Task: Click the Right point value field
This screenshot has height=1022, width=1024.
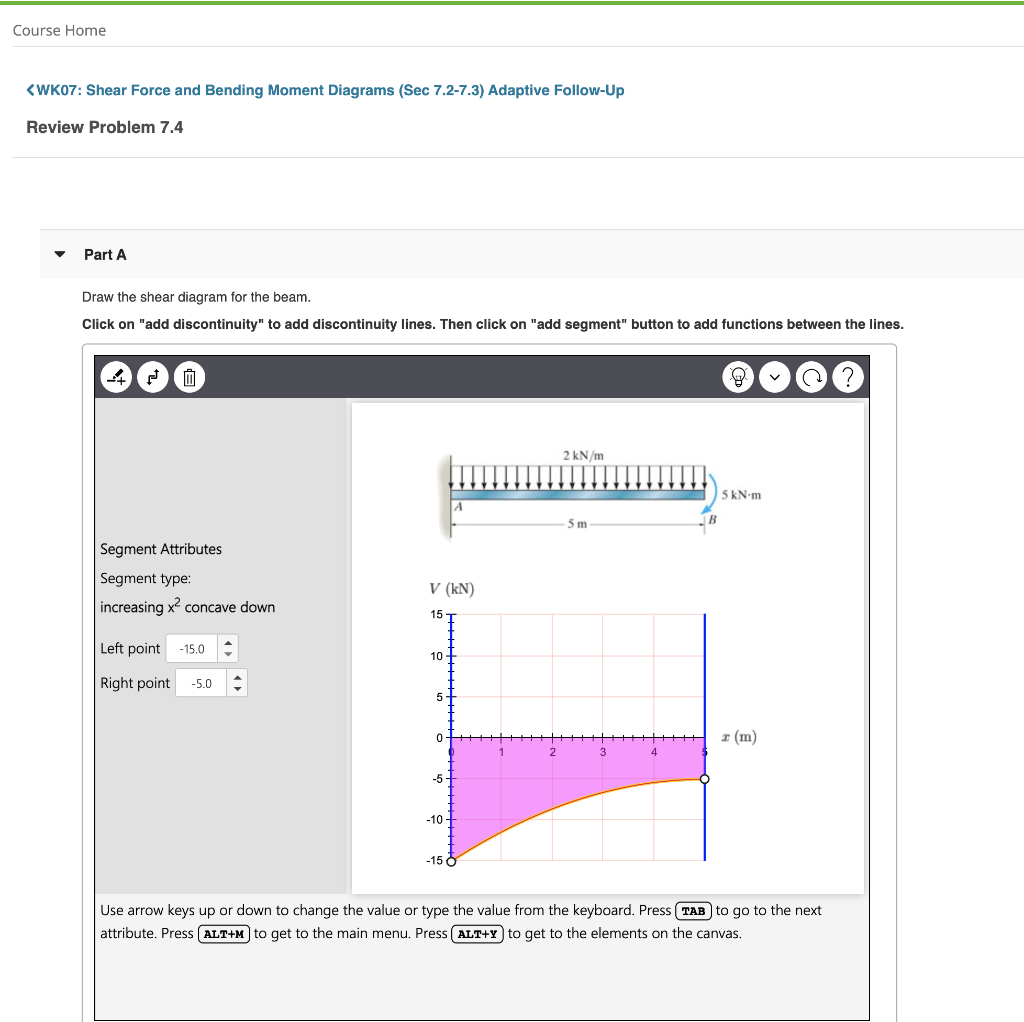Action: click(201, 683)
